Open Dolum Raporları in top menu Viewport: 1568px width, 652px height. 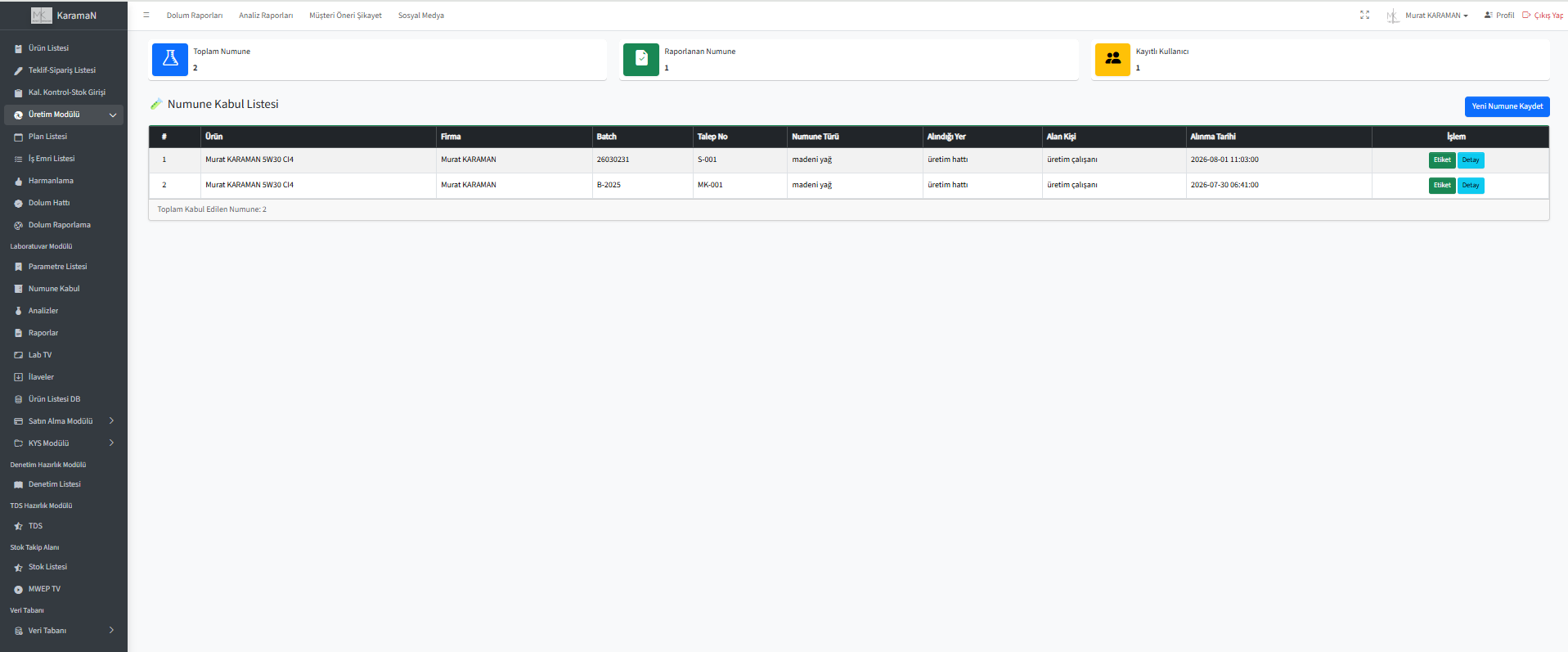click(x=195, y=16)
